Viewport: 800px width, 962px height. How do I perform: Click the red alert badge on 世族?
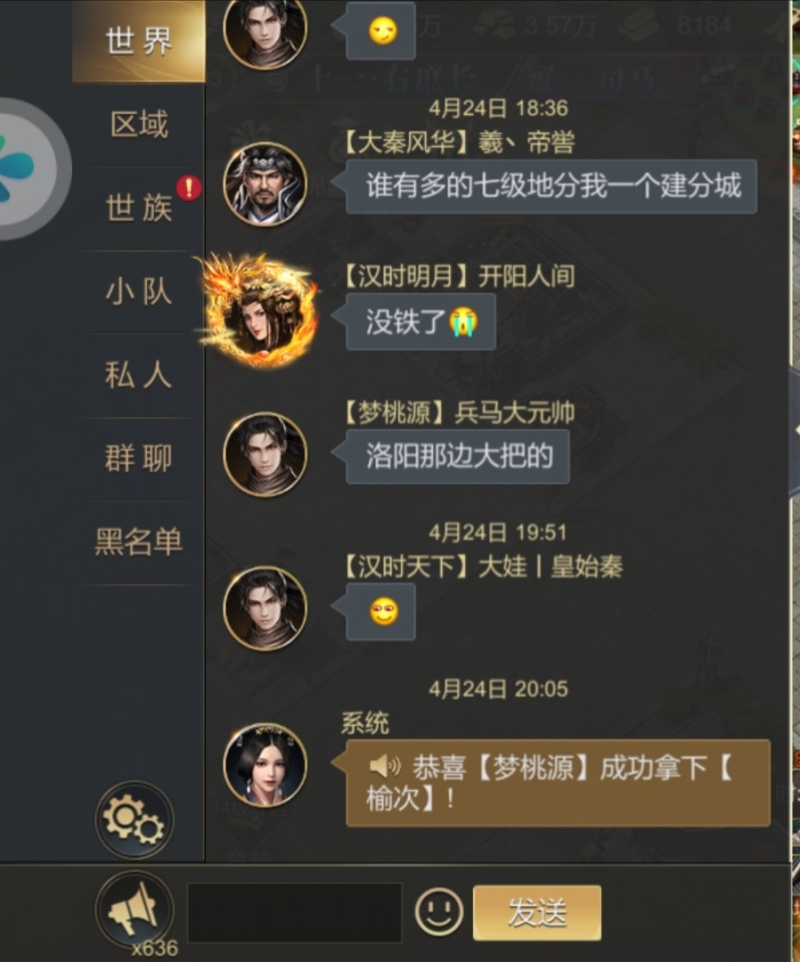click(189, 188)
